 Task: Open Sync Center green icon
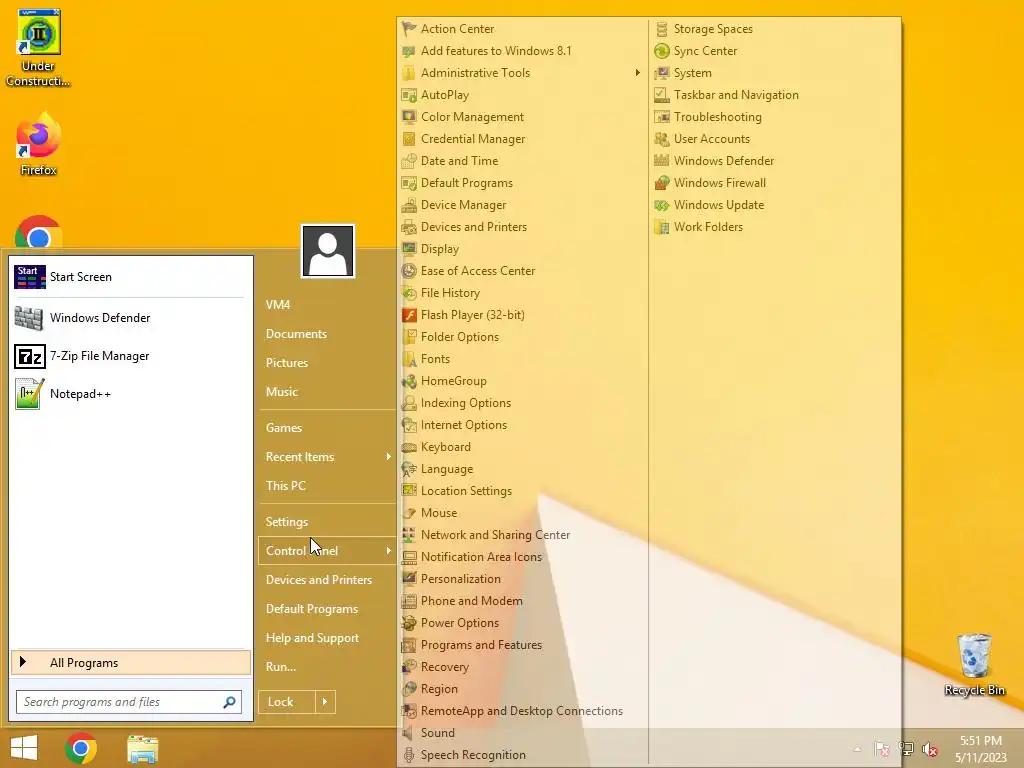point(662,51)
